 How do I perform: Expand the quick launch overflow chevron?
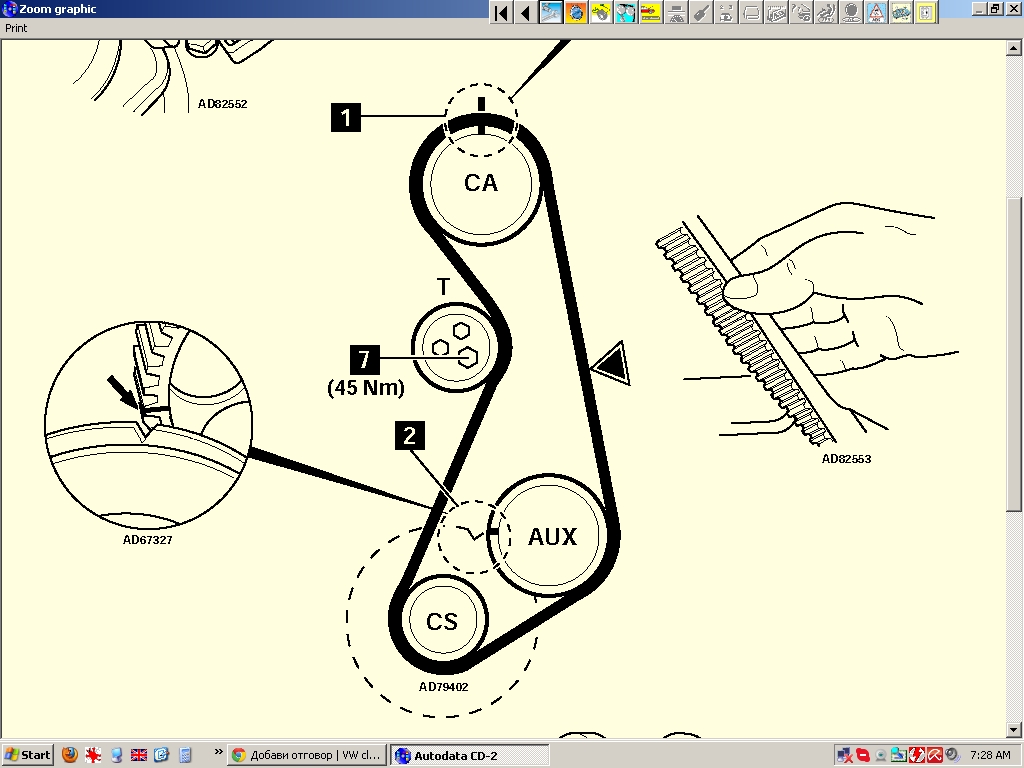218,752
